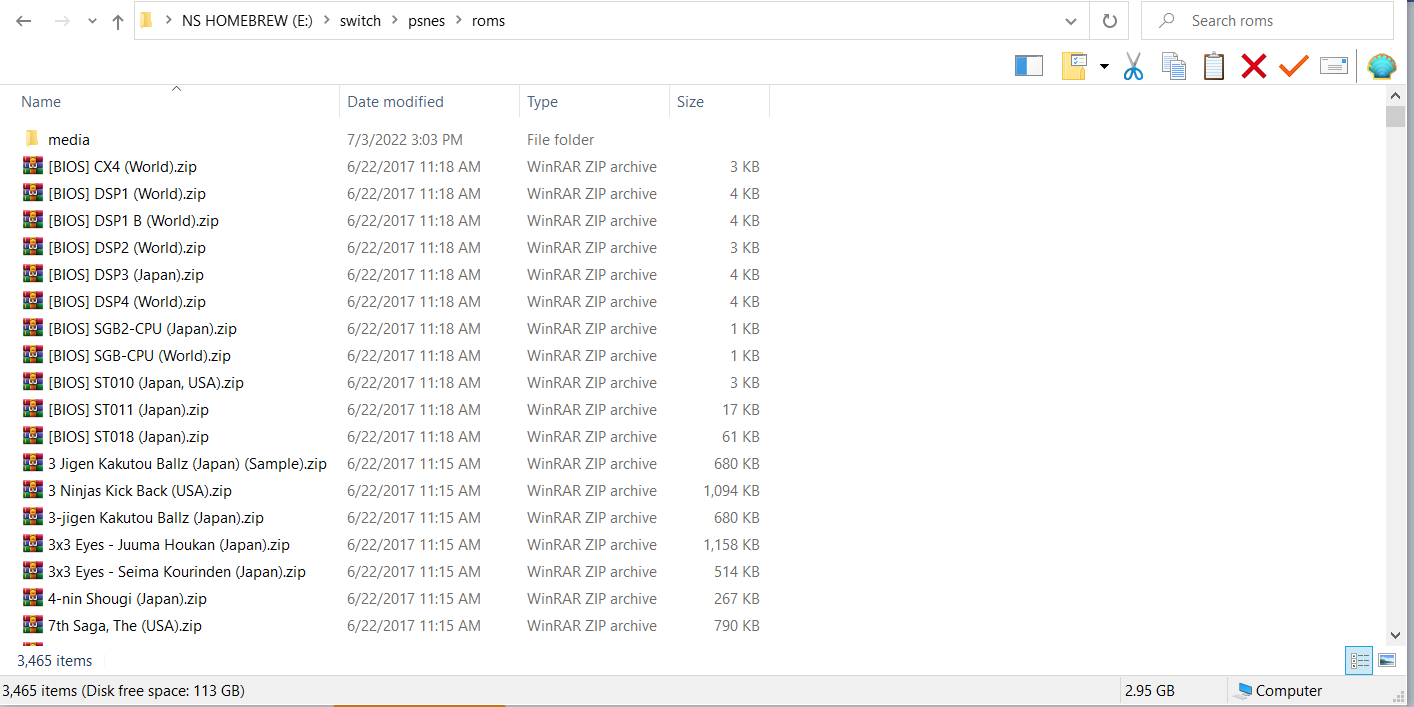The height and width of the screenshot is (707, 1414).
Task: Click the Copy documents icon
Action: coord(1174,66)
